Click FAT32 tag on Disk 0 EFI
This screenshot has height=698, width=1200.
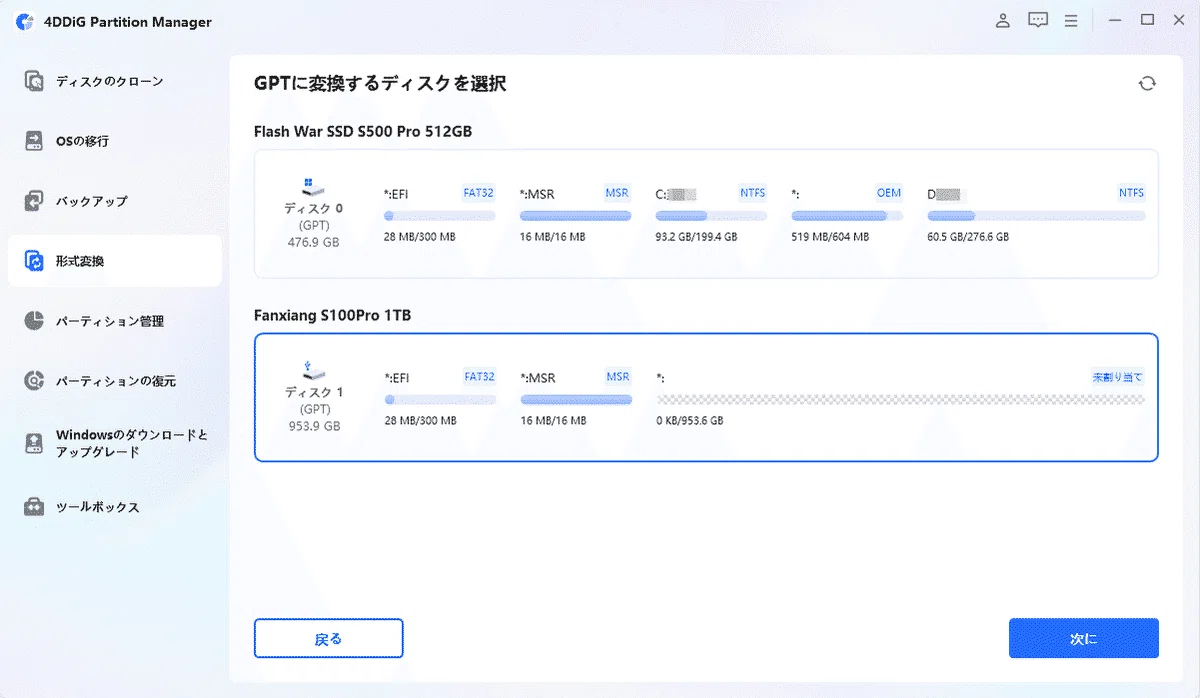(x=479, y=193)
